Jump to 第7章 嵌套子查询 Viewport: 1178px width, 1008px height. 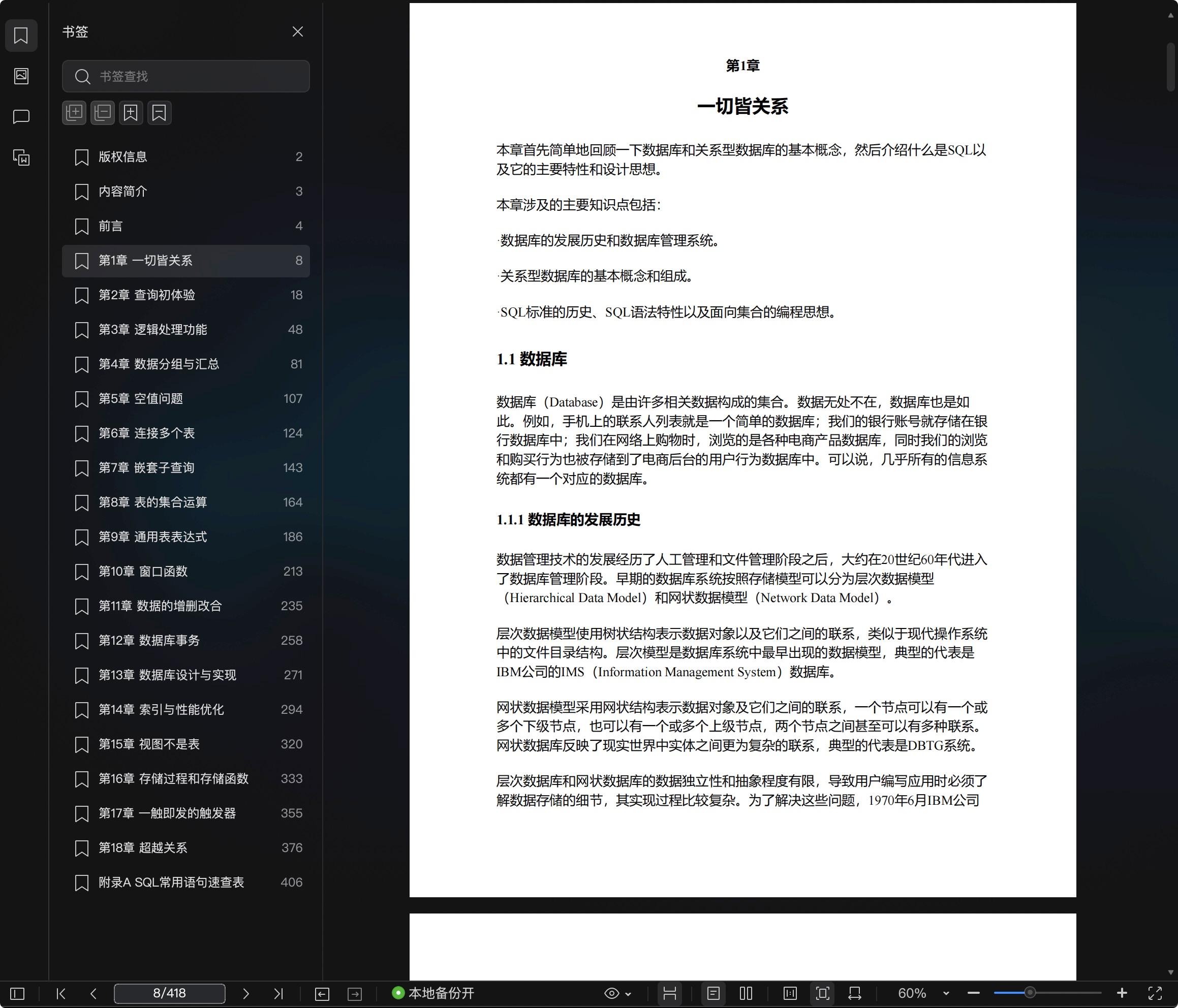[x=186, y=468]
